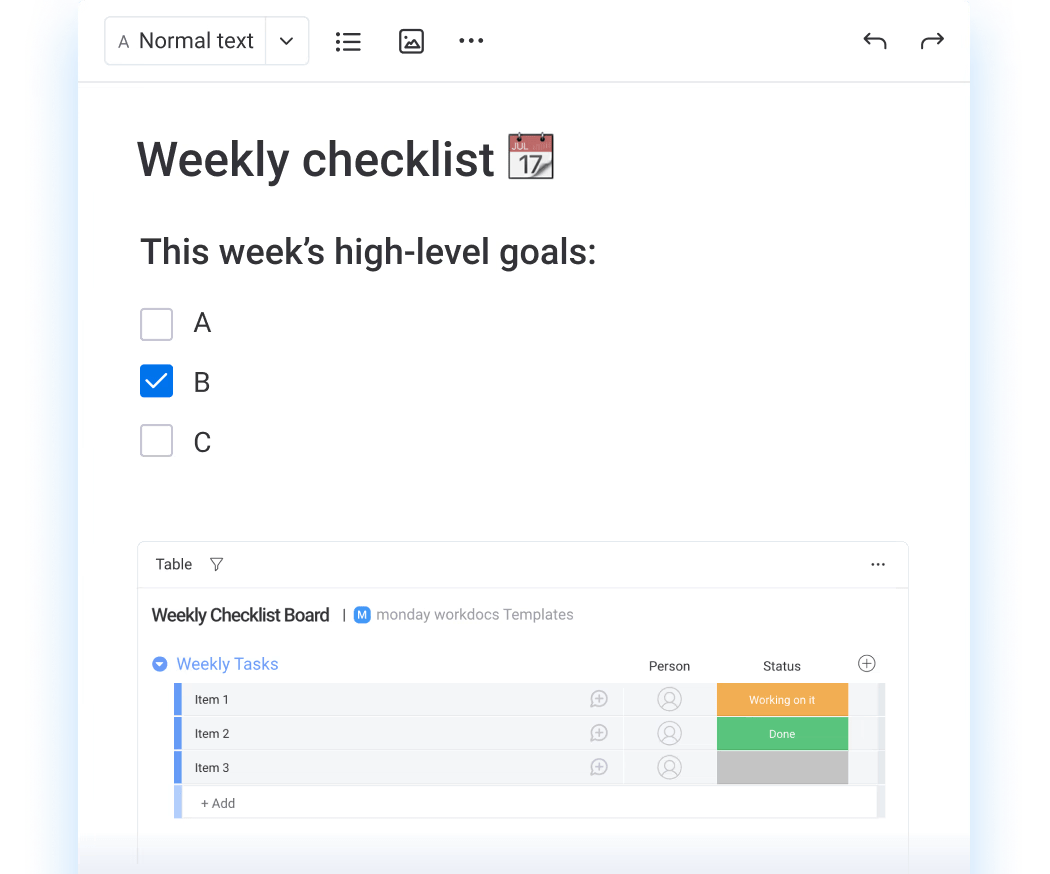Viewport: 1050px width, 874px height.
Task: Assign a person to Item 2
Action: tap(669, 733)
